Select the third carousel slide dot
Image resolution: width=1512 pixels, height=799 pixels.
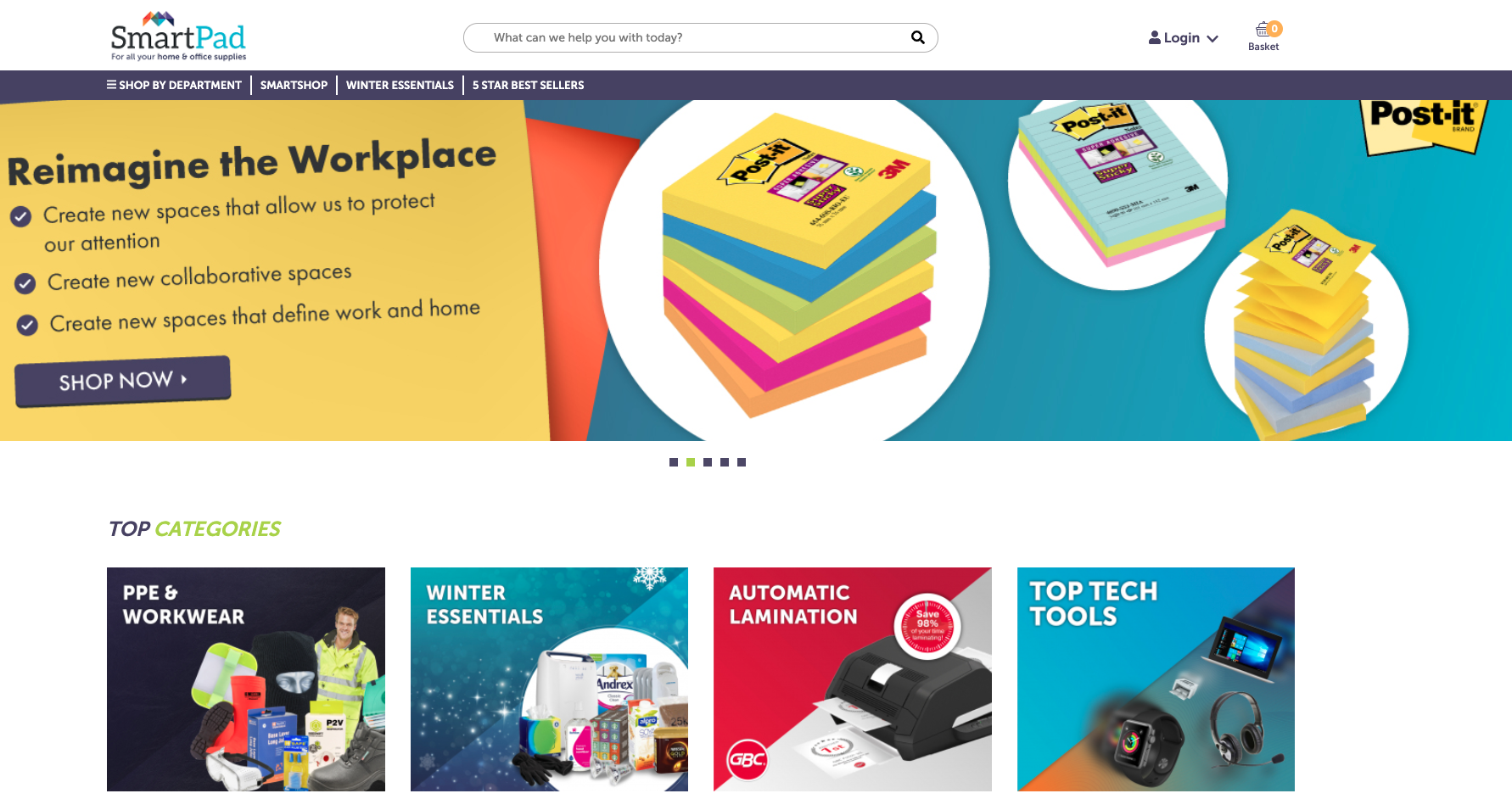click(x=708, y=462)
